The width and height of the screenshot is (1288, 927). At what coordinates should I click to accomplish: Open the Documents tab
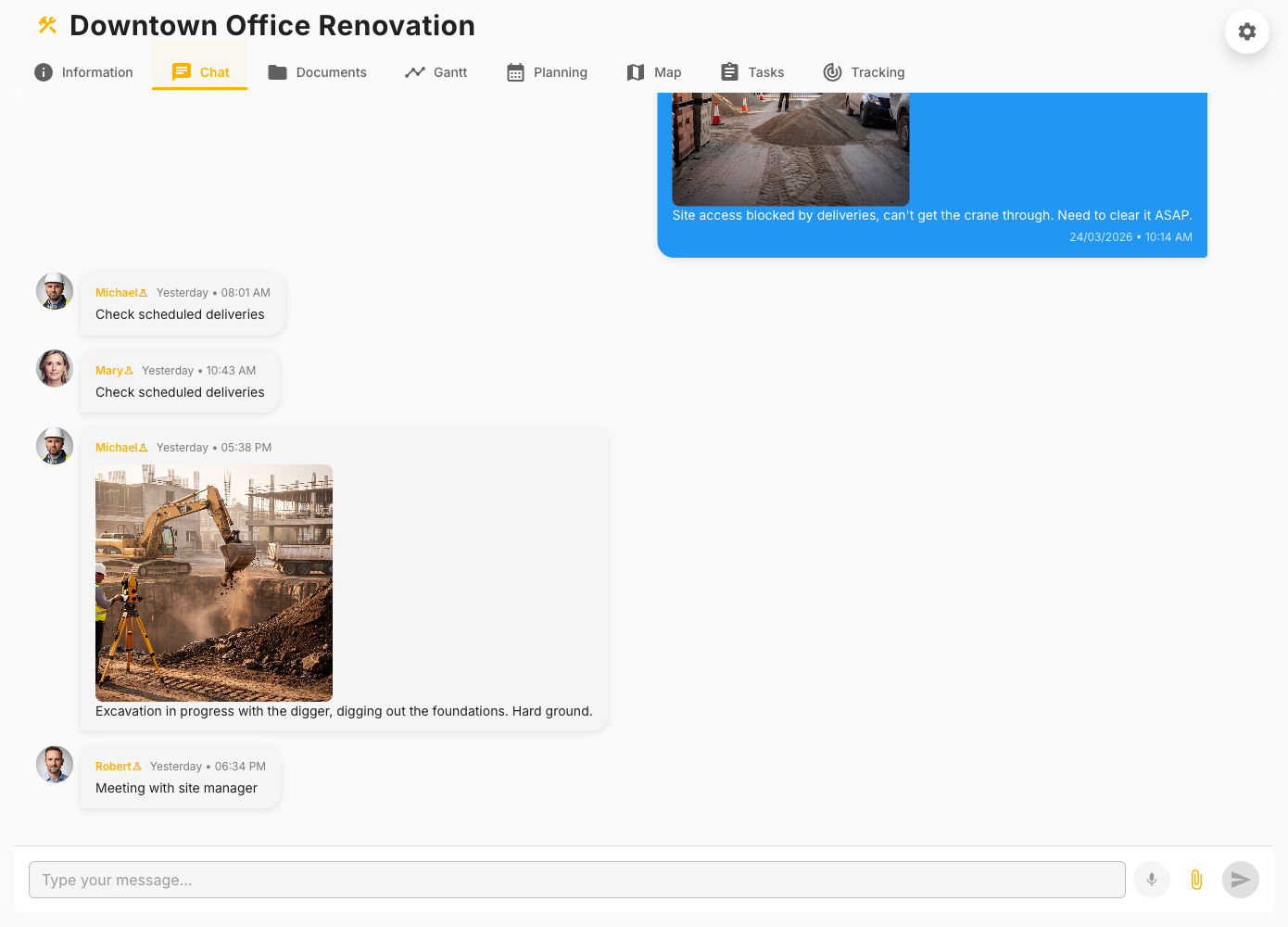click(317, 72)
